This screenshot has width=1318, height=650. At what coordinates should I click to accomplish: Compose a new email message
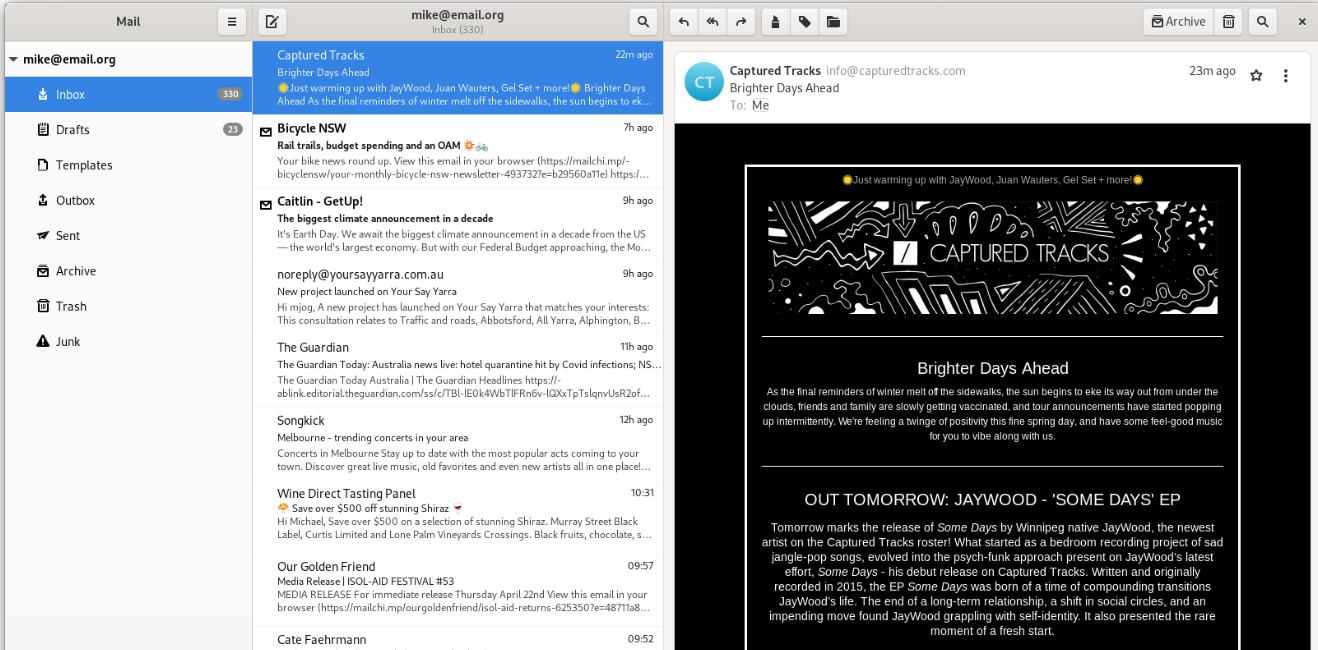(270, 21)
